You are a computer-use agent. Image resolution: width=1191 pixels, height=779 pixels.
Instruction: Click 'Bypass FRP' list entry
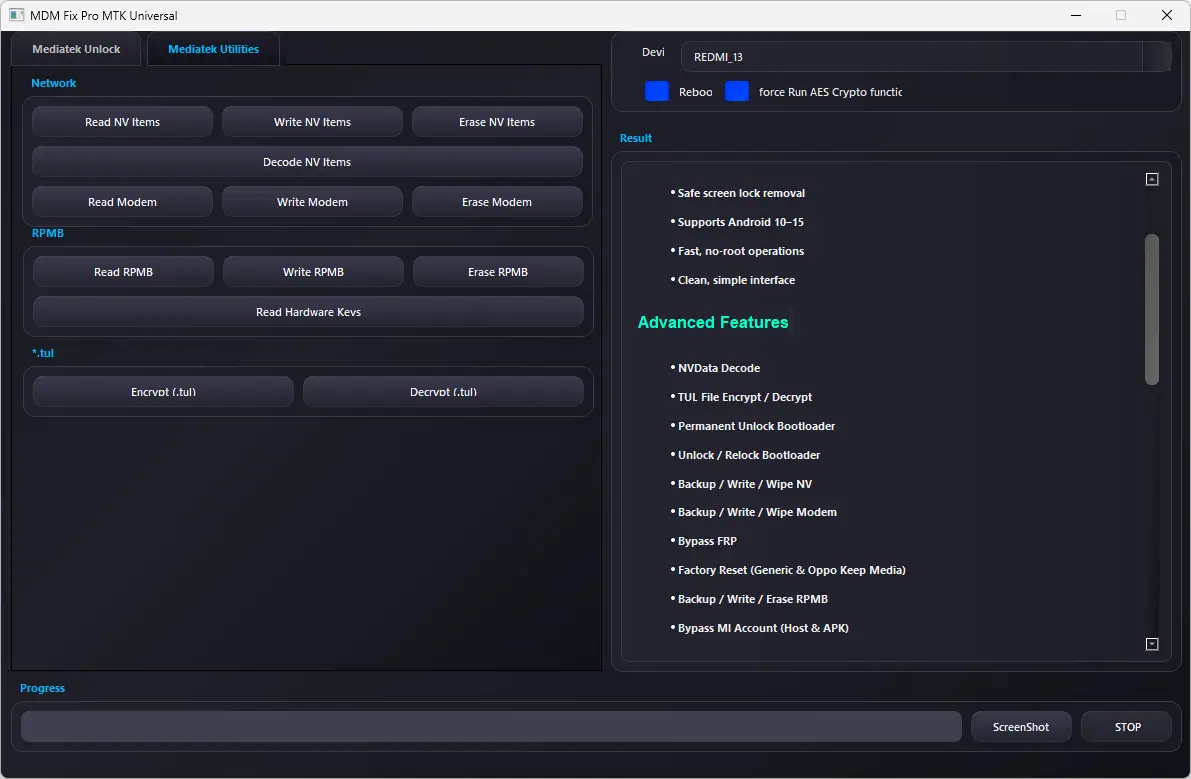coord(706,541)
